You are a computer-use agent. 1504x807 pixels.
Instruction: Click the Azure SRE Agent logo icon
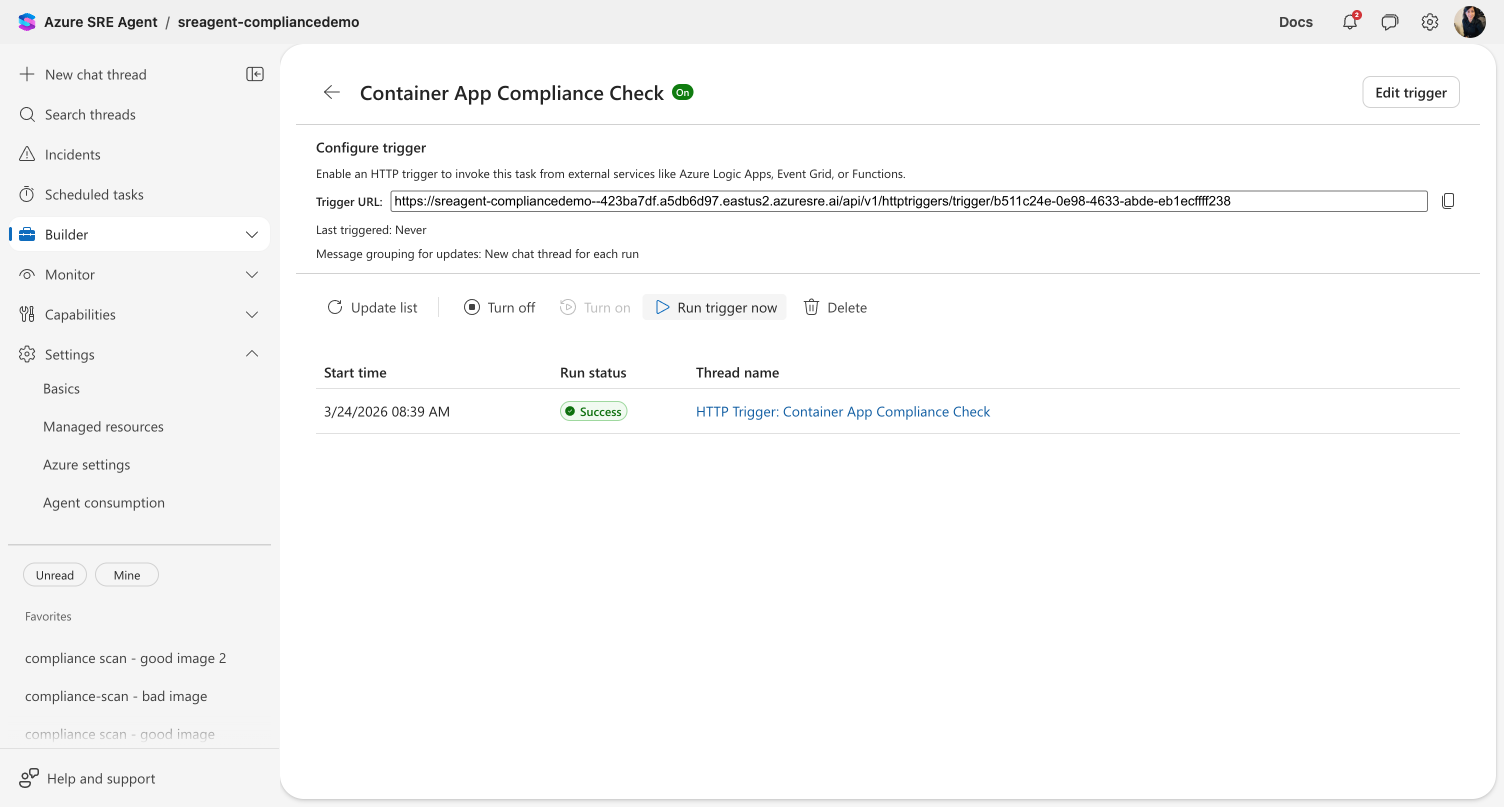(27, 22)
